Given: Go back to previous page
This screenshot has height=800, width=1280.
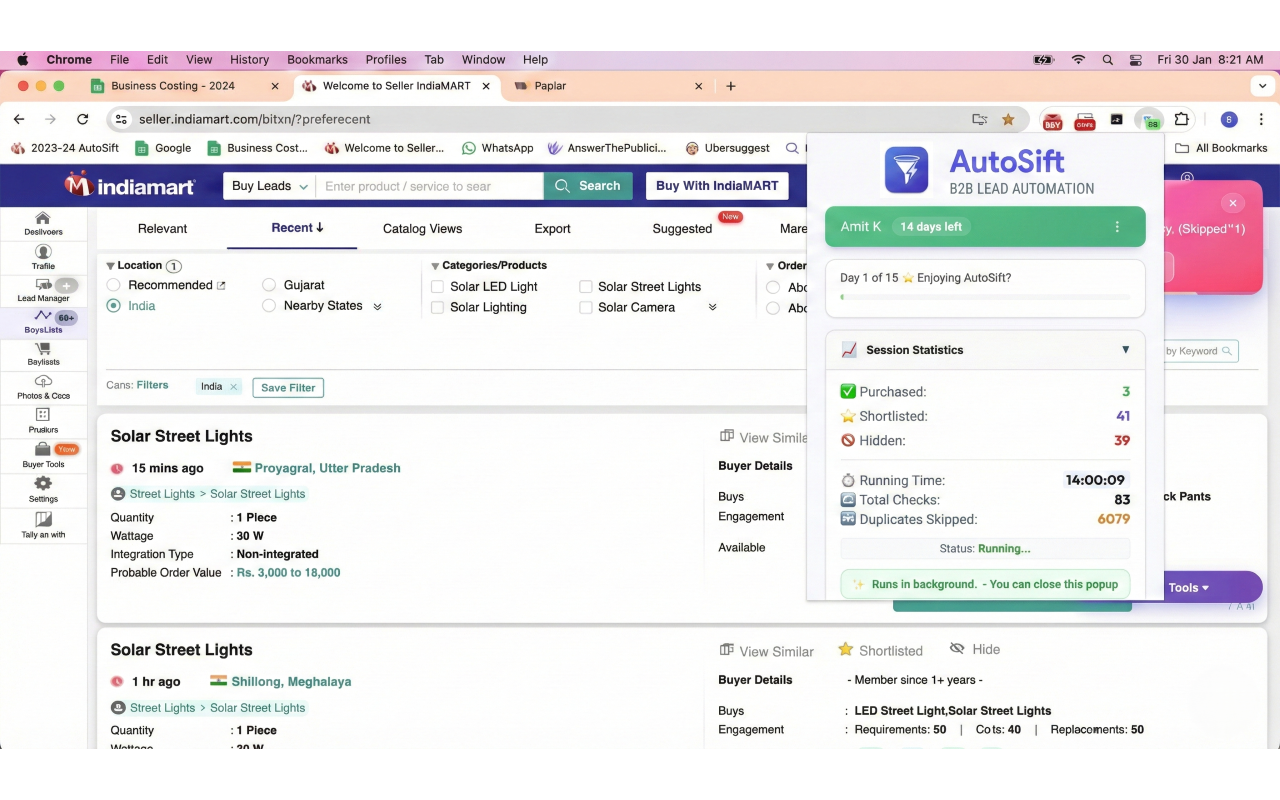Looking at the screenshot, I should (x=19, y=119).
